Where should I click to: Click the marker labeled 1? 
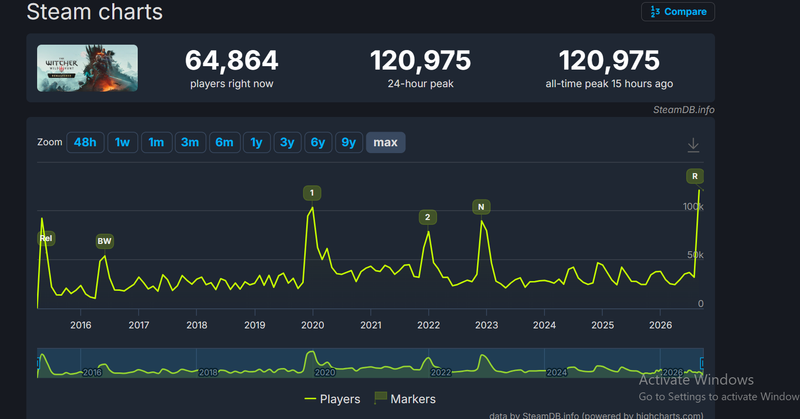[312, 193]
